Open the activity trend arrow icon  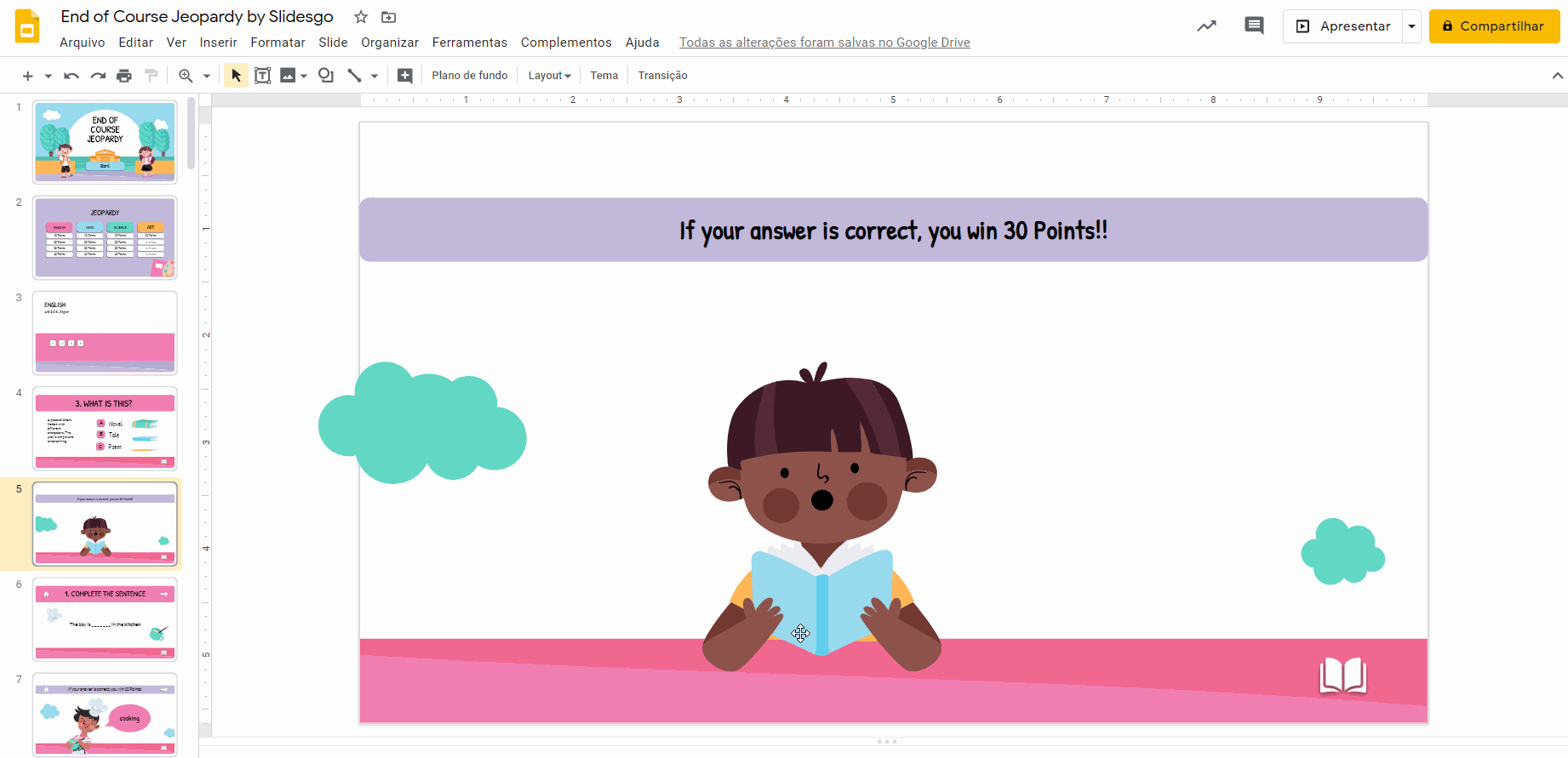click(x=1206, y=26)
